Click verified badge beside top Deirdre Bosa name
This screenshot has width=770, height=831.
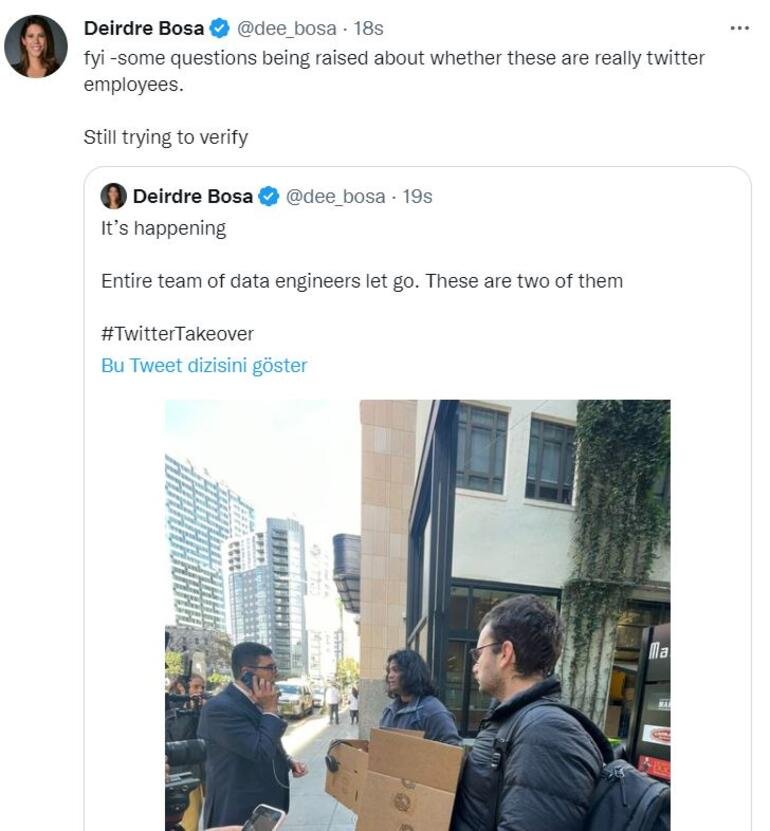[220, 28]
